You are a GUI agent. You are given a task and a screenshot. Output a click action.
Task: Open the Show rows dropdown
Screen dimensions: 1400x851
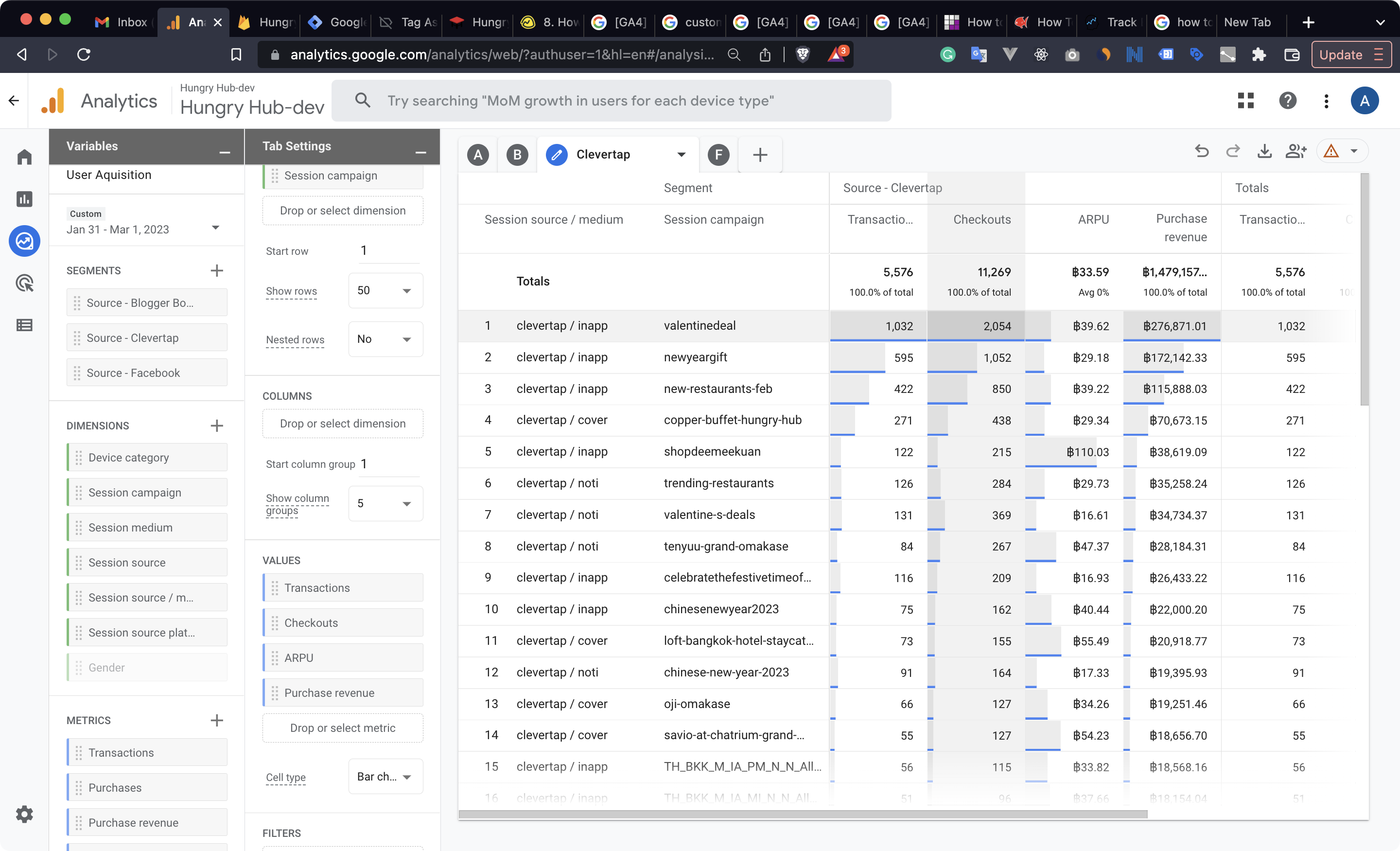click(x=385, y=290)
